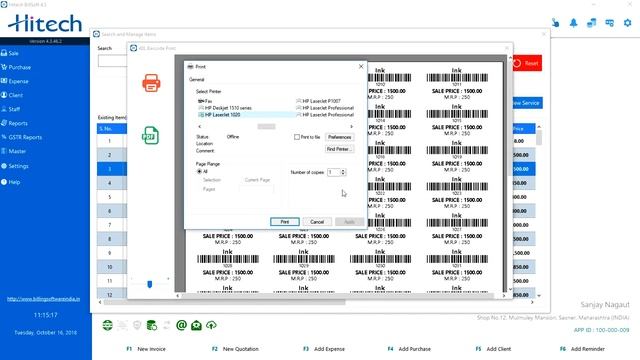640x360 pixels.
Task: Click the application settings gear icon
Action: point(628,23)
